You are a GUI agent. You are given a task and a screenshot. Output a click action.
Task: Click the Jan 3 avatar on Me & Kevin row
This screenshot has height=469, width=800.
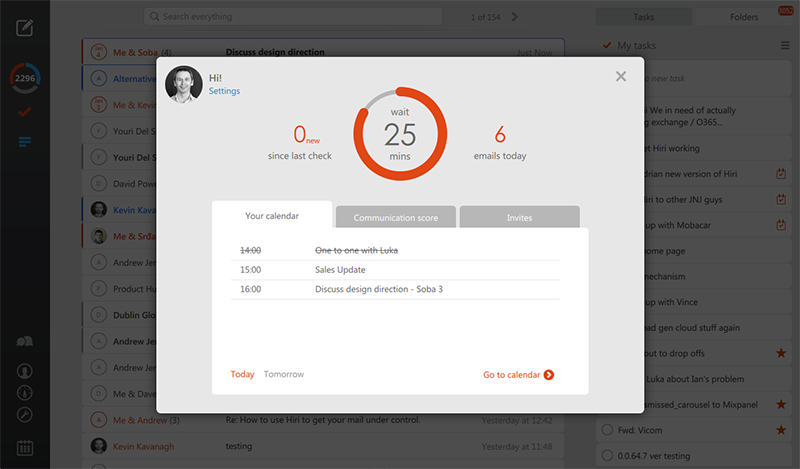98,105
